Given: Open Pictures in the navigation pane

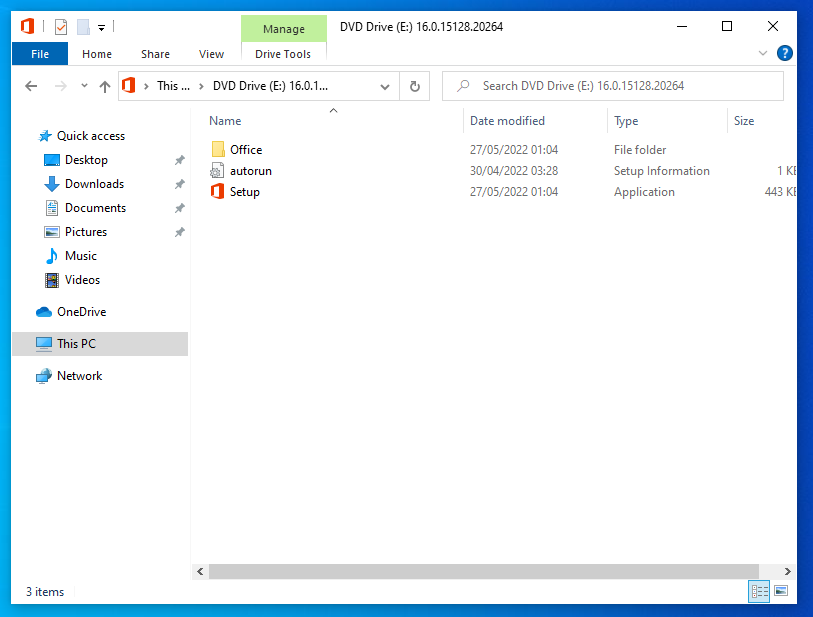Looking at the screenshot, I should (86, 232).
